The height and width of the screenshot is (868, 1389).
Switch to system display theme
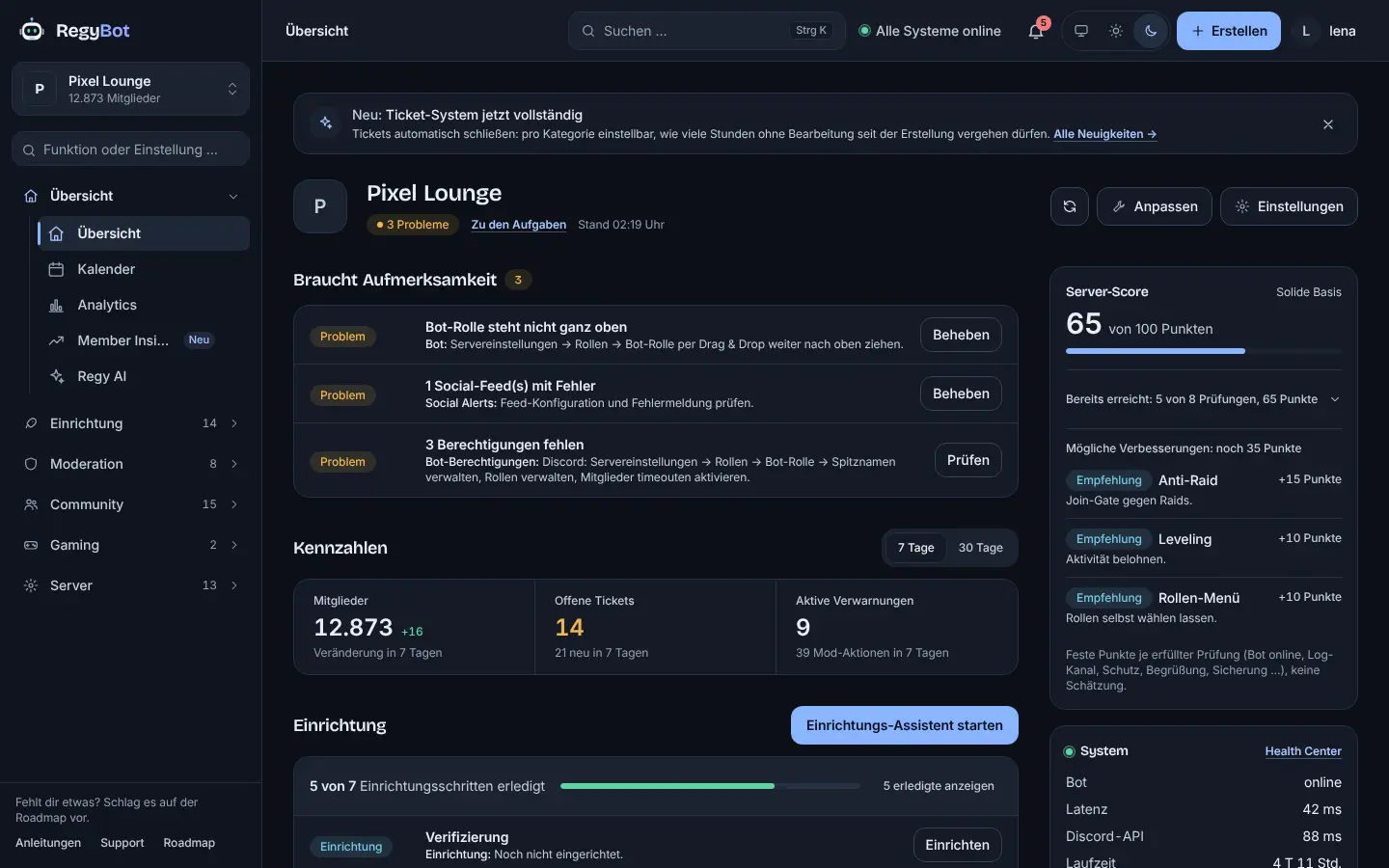tap(1081, 31)
